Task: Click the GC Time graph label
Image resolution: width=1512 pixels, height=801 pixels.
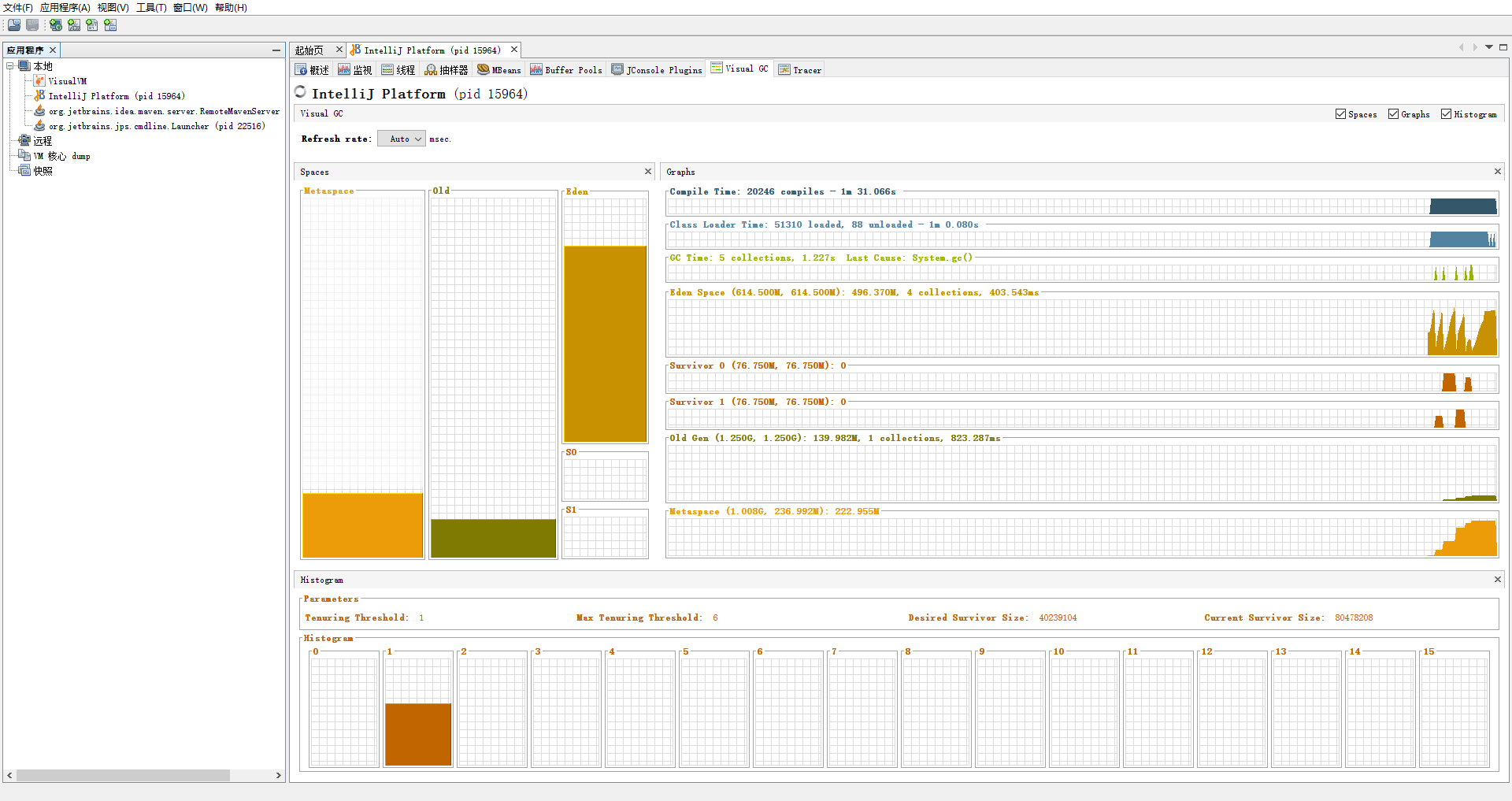Action: 821,258
